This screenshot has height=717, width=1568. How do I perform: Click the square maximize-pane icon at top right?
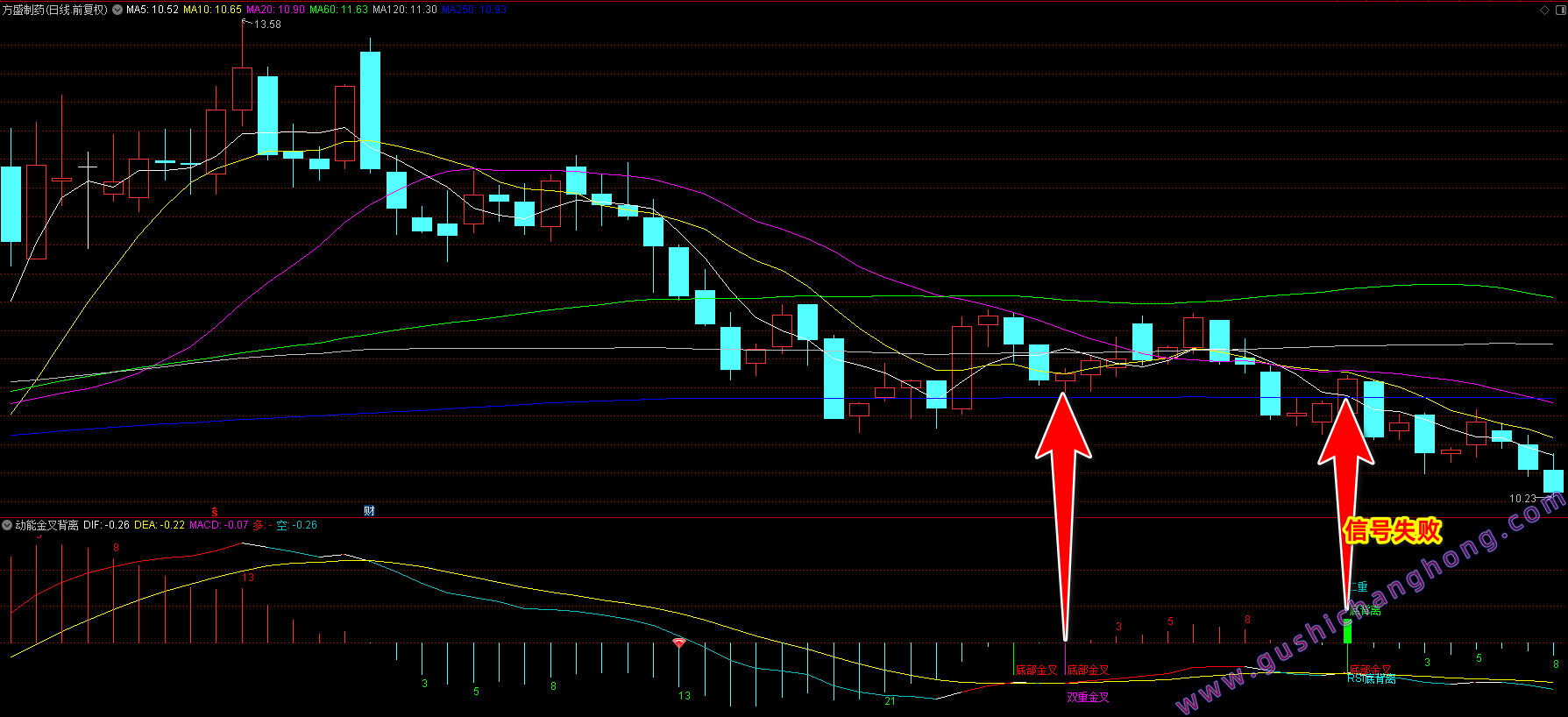pyautogui.click(x=1559, y=10)
